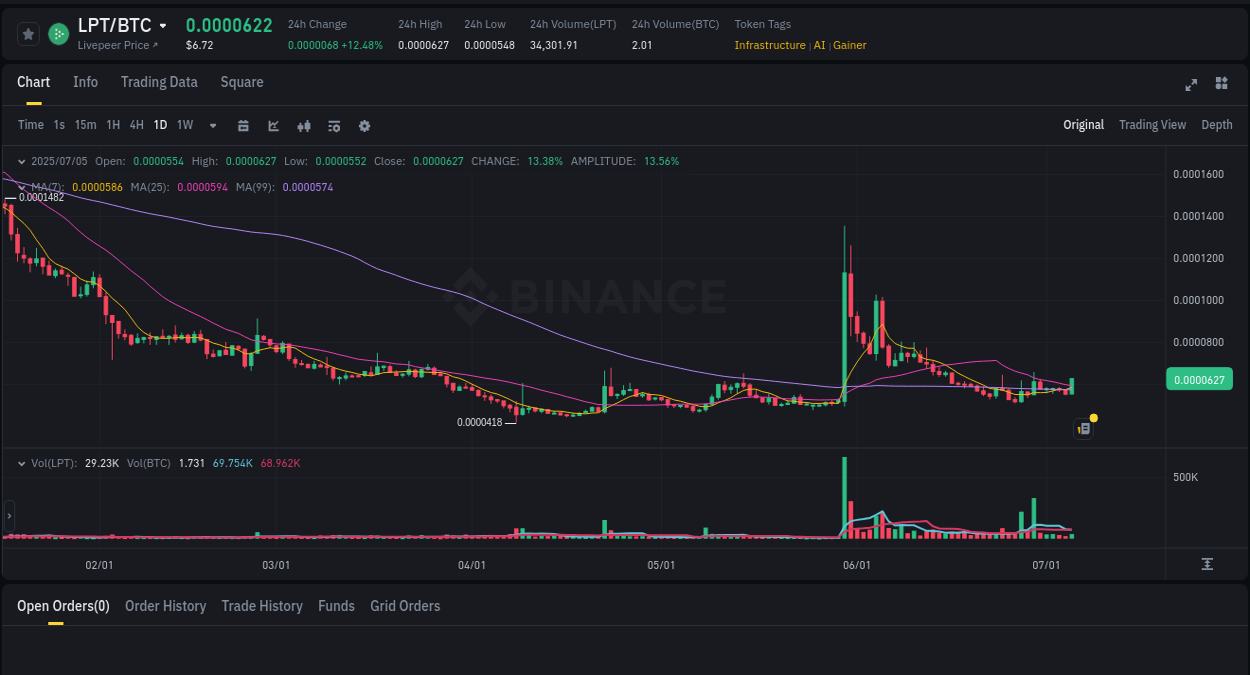This screenshot has width=1250, height=675.
Task: Open the chart display options icon
Action: coord(334,125)
